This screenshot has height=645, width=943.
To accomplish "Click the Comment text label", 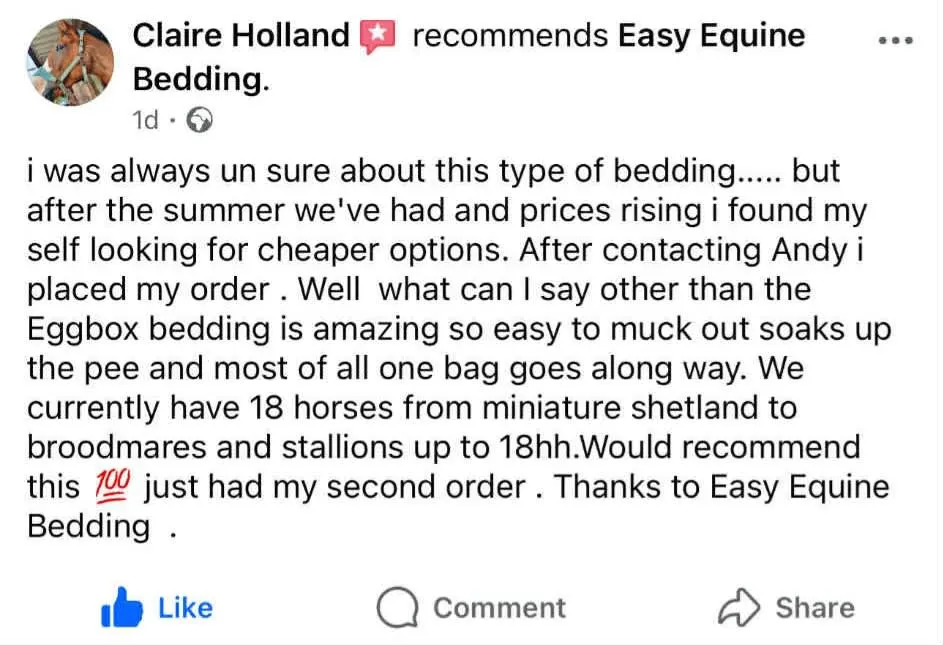I will coord(499,607).
